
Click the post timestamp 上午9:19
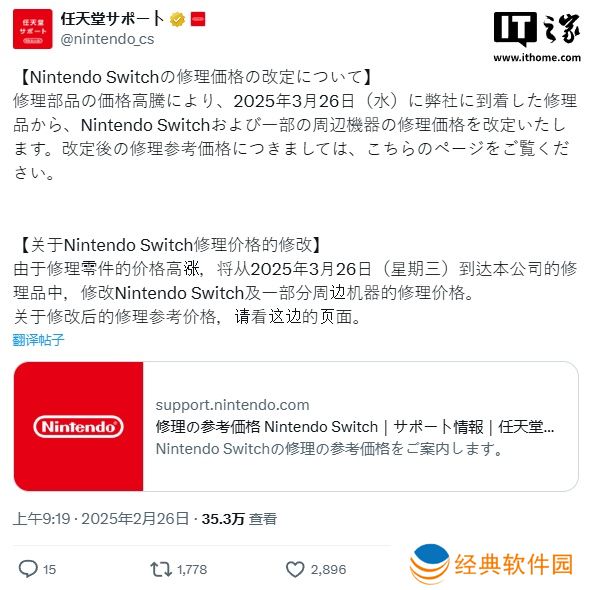[x=41, y=519]
